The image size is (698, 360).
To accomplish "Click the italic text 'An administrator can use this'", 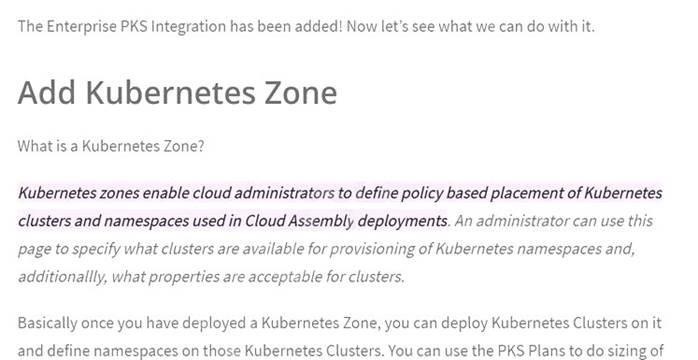I will (553, 221).
